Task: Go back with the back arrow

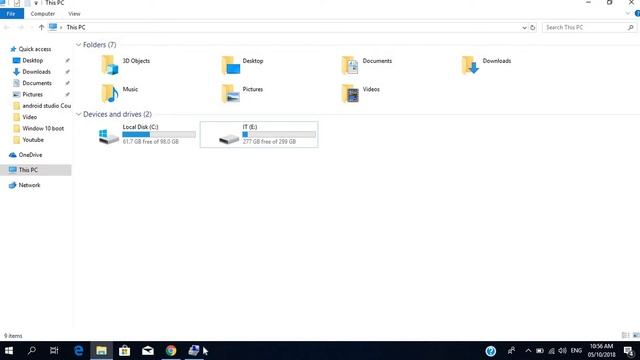Action: (x=7, y=27)
